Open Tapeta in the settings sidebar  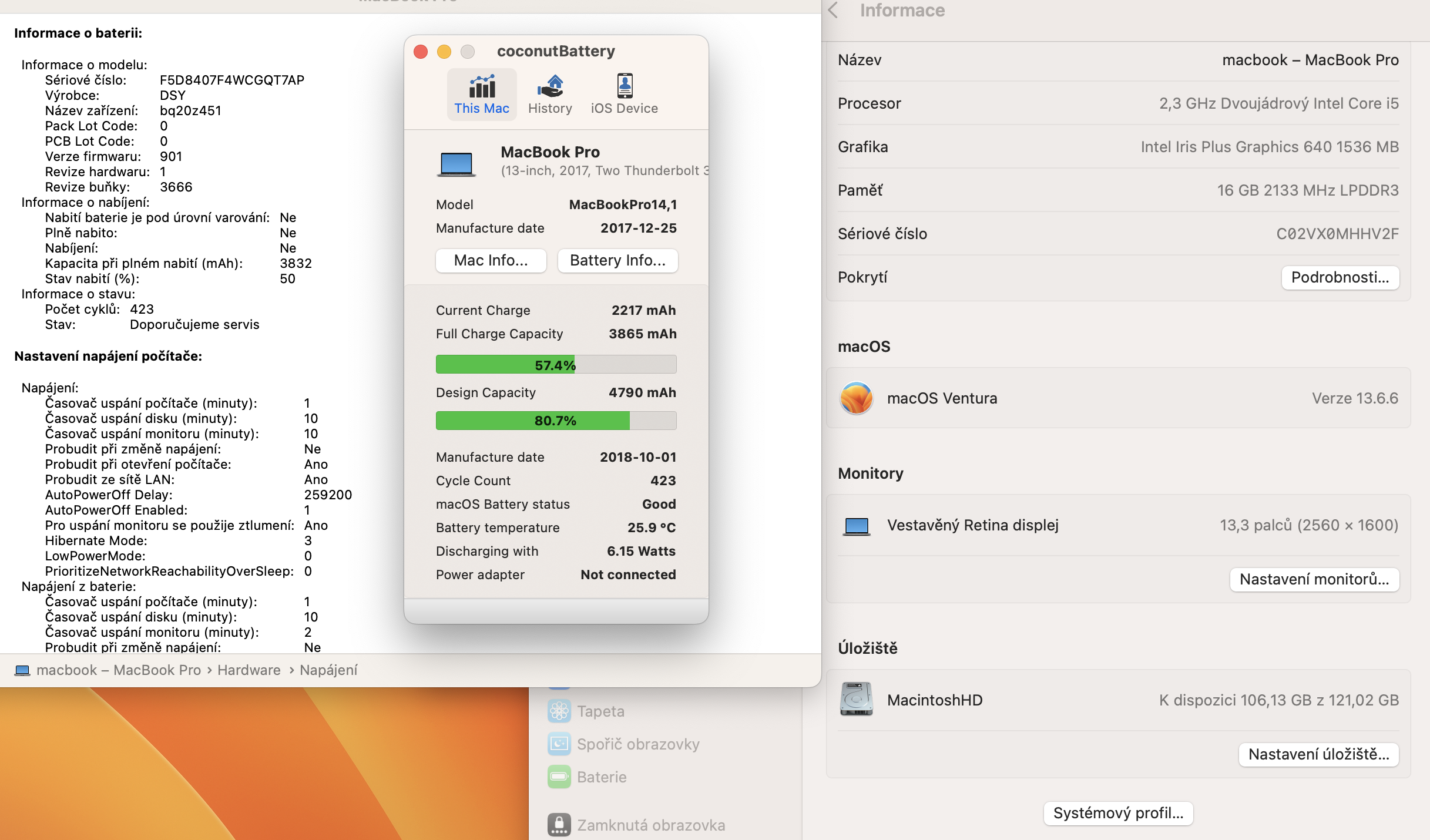click(600, 711)
